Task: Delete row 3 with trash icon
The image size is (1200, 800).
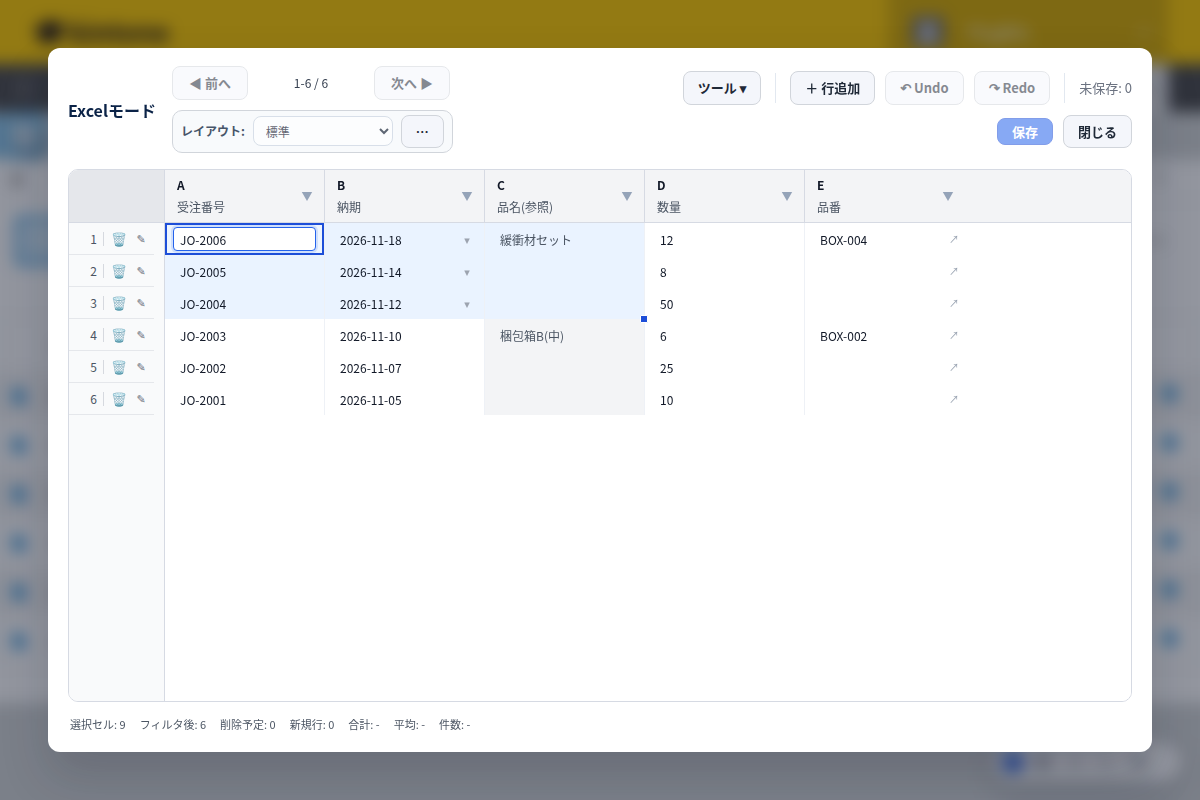Action: point(119,304)
